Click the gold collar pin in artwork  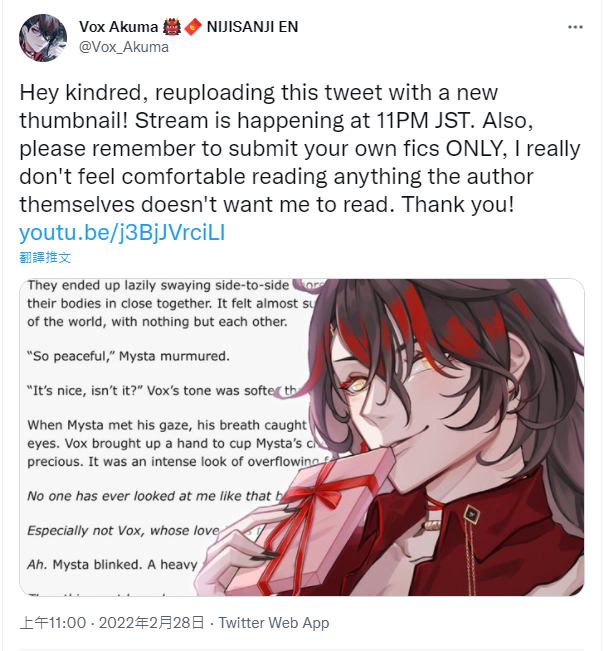[x=472, y=514]
